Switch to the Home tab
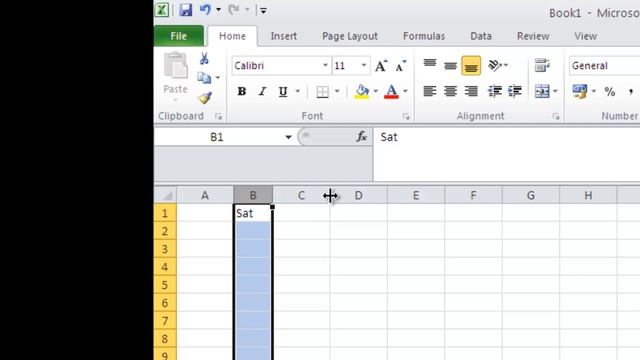 (232, 36)
